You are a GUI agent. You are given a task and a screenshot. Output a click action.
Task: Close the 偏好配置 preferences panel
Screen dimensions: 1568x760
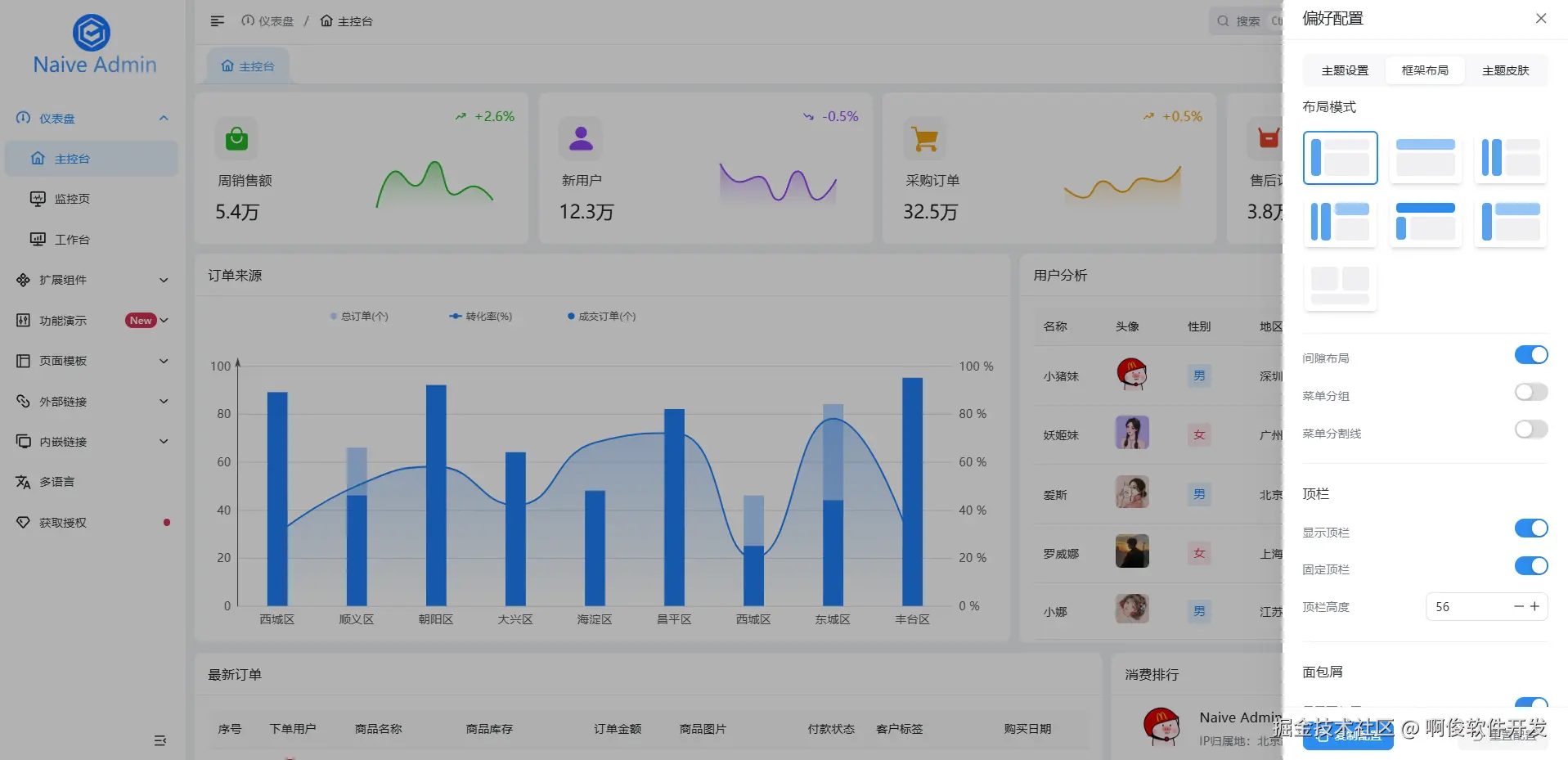pyautogui.click(x=1541, y=18)
